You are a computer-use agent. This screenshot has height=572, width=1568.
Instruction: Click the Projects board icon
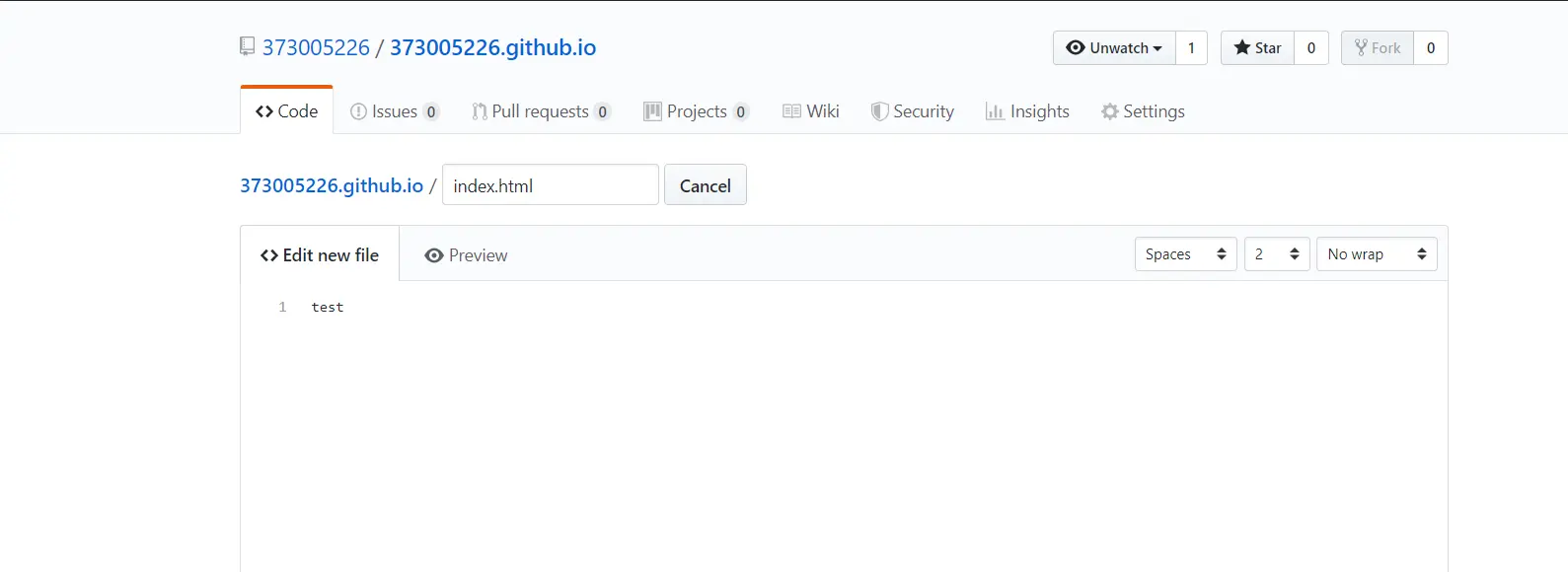point(652,111)
